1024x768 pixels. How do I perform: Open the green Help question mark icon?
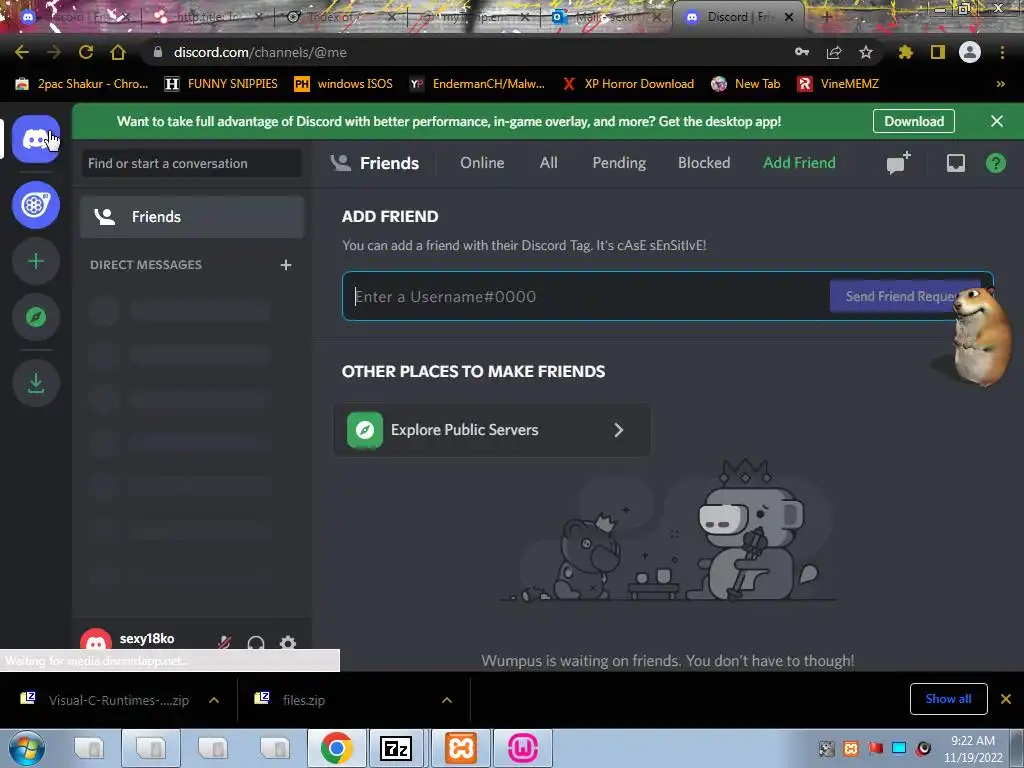click(995, 163)
